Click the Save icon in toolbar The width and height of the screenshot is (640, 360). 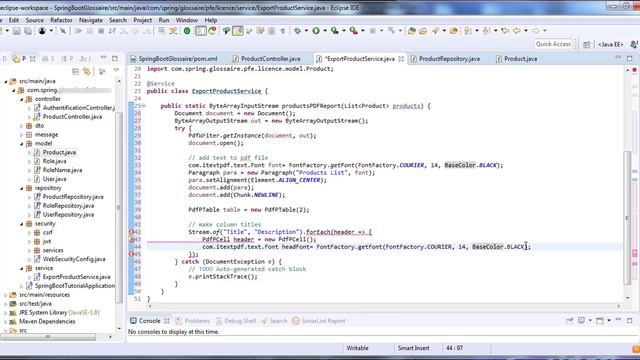[x=16, y=31]
